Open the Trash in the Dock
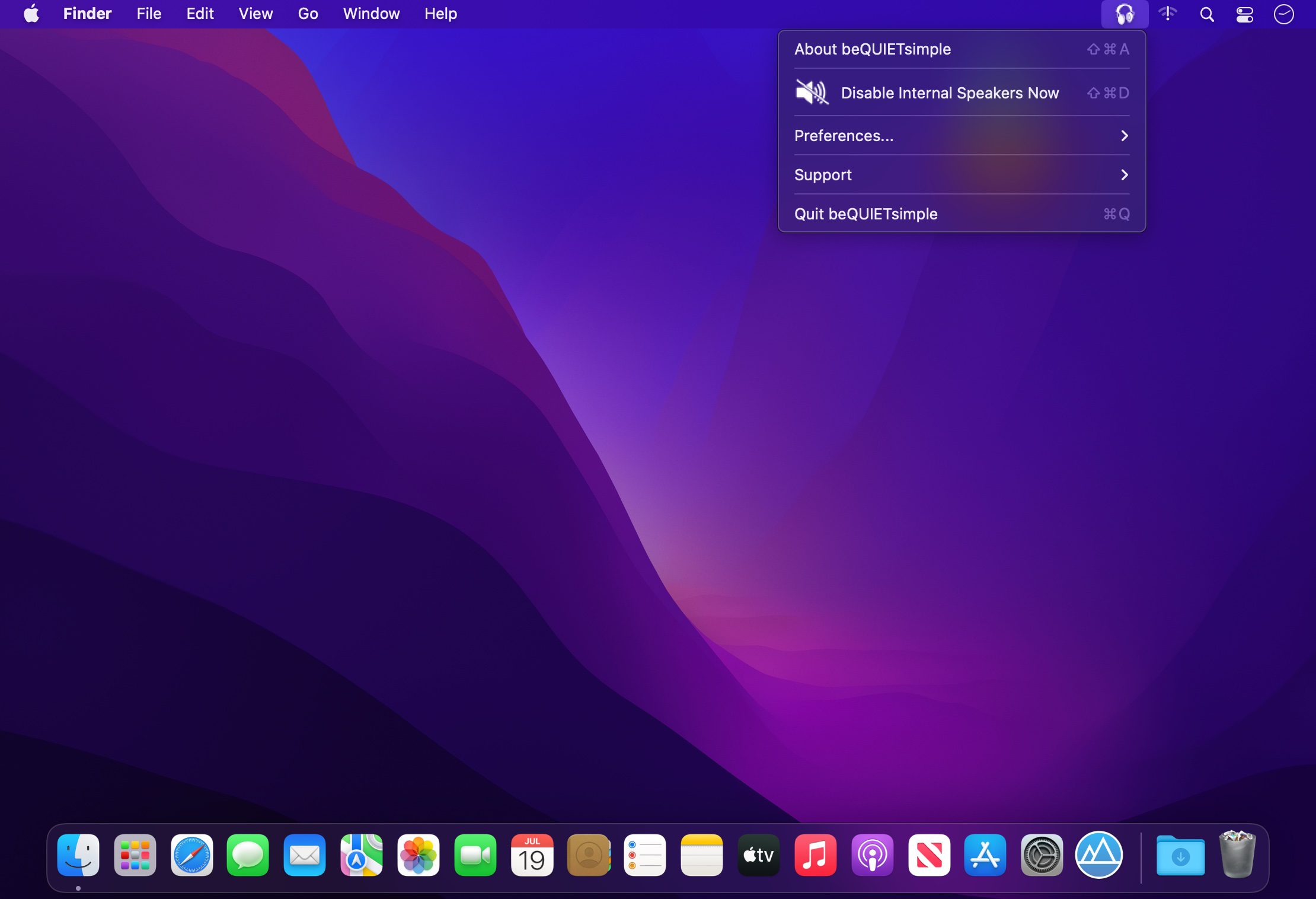Screen dimensions: 1316x899 coord(1237,855)
